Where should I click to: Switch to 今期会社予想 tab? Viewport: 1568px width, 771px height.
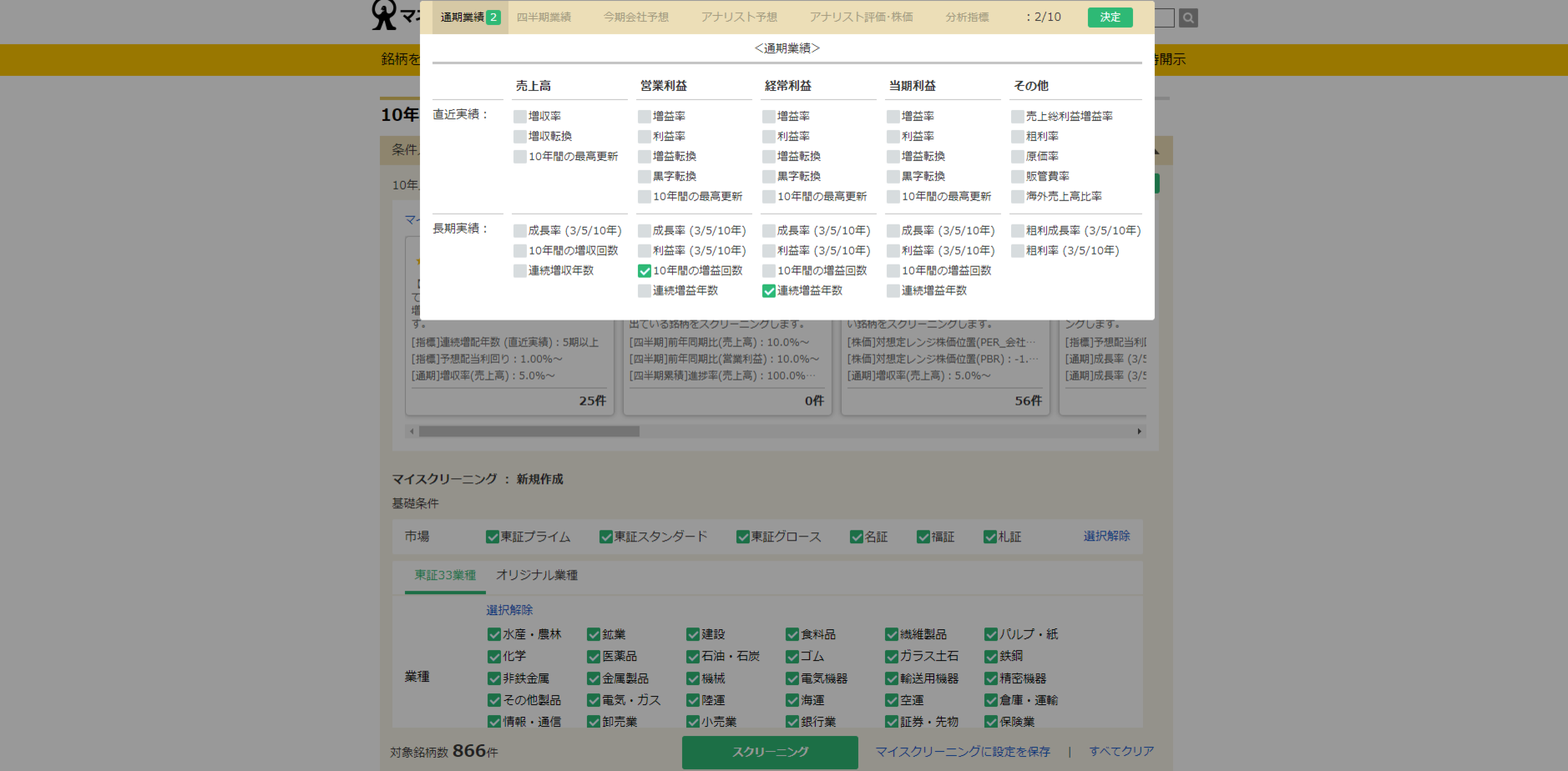(x=636, y=17)
